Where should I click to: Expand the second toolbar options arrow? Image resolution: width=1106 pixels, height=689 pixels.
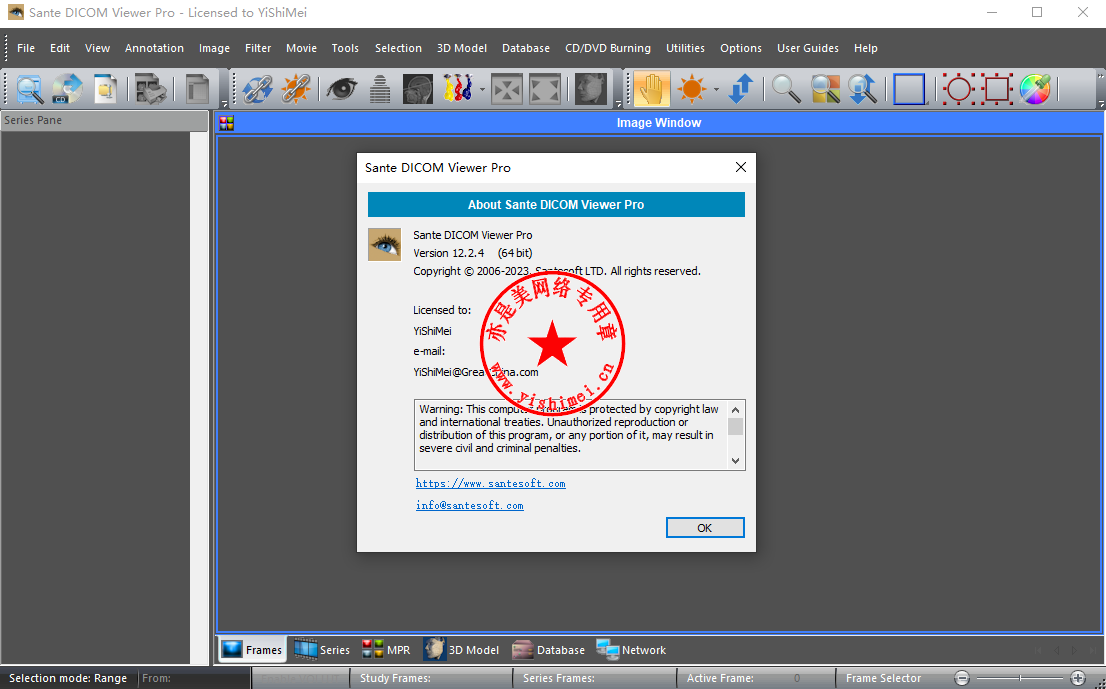[x=619, y=104]
